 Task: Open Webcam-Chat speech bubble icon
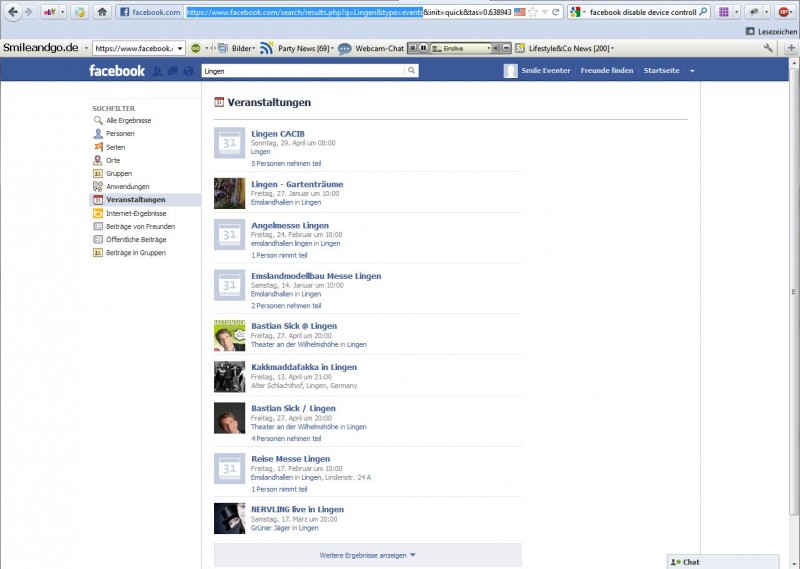coord(345,48)
